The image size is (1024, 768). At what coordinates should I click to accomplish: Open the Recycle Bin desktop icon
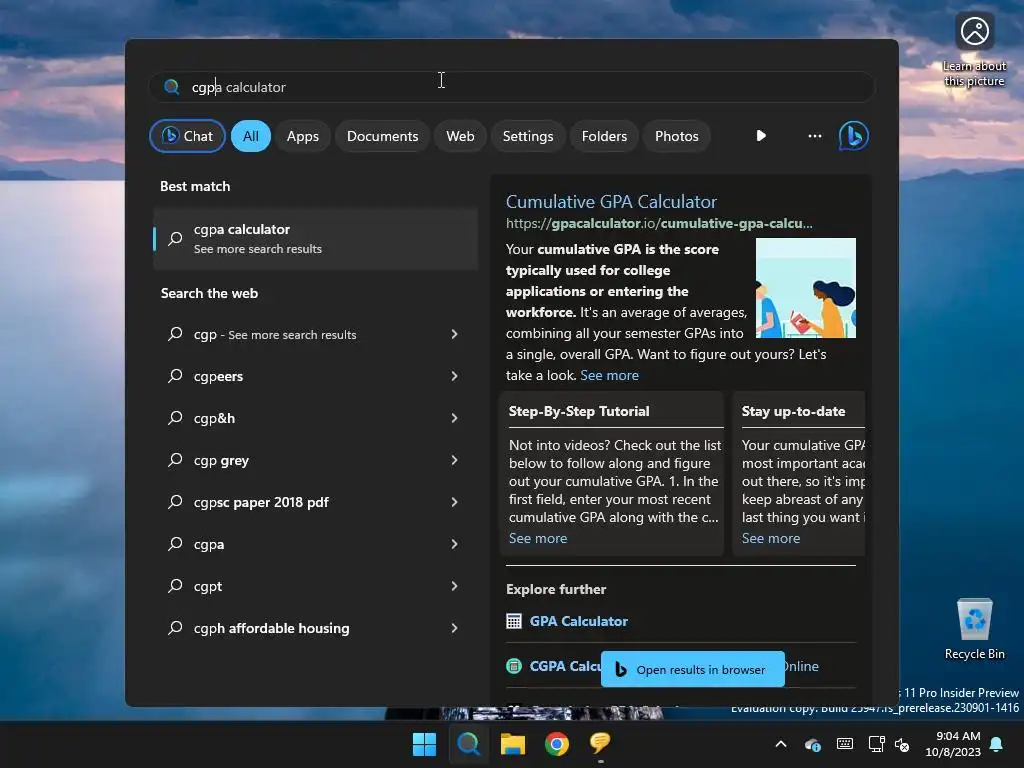pos(974,628)
